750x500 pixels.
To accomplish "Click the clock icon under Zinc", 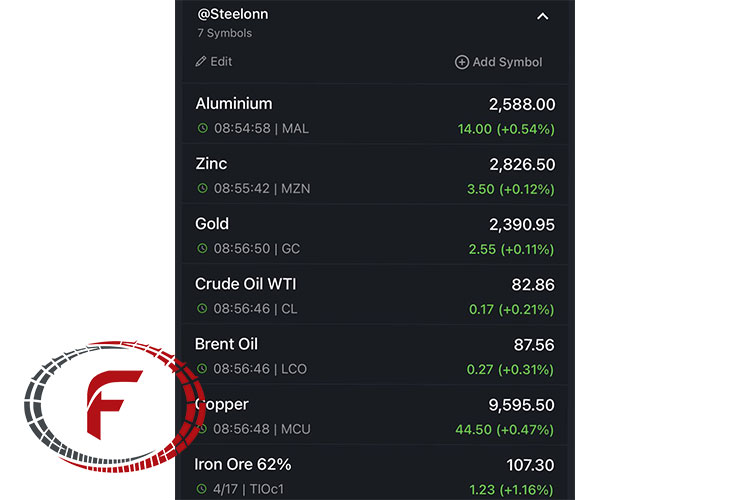I will coord(203,188).
